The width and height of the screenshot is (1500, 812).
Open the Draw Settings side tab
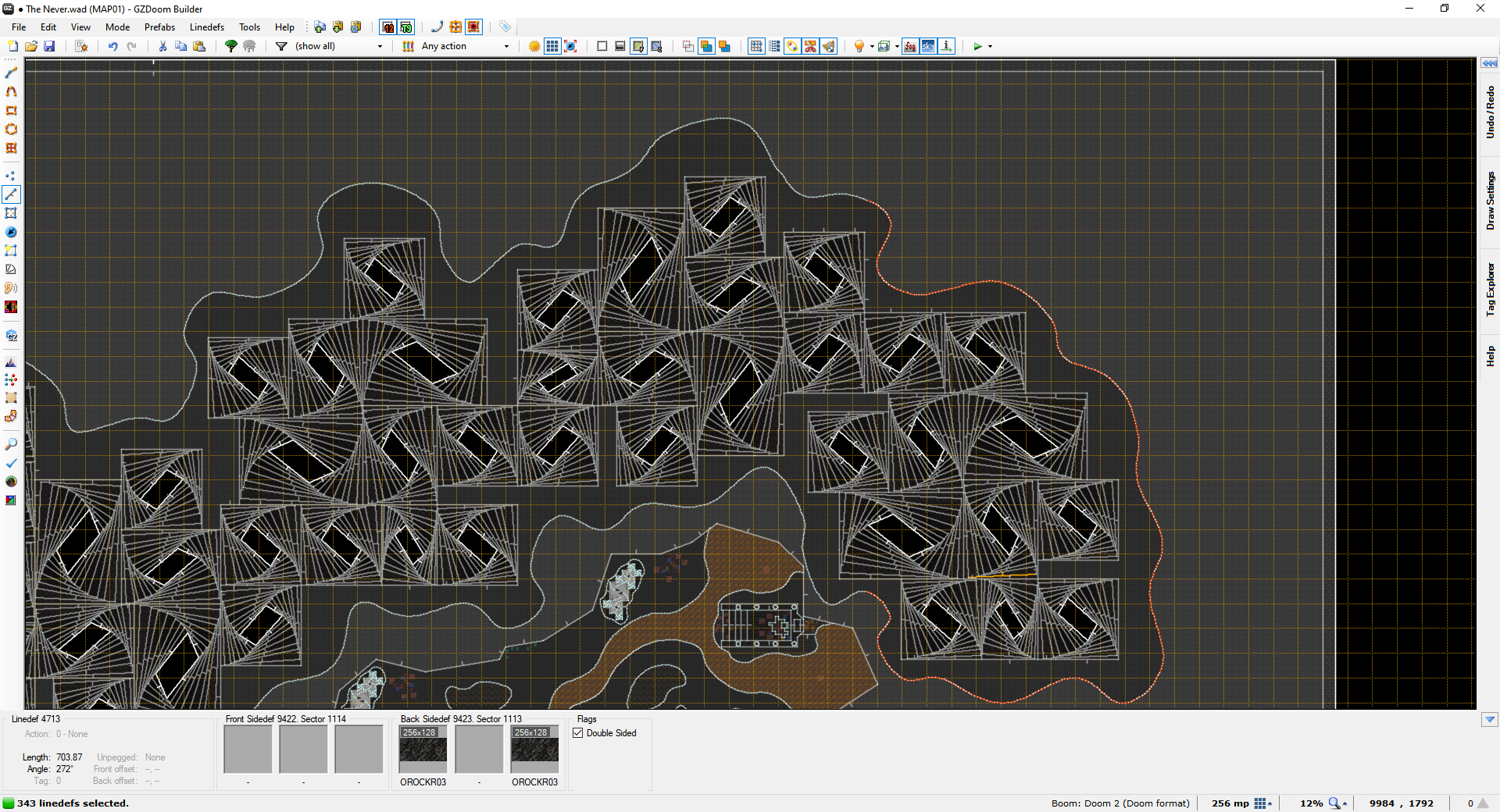point(1490,201)
